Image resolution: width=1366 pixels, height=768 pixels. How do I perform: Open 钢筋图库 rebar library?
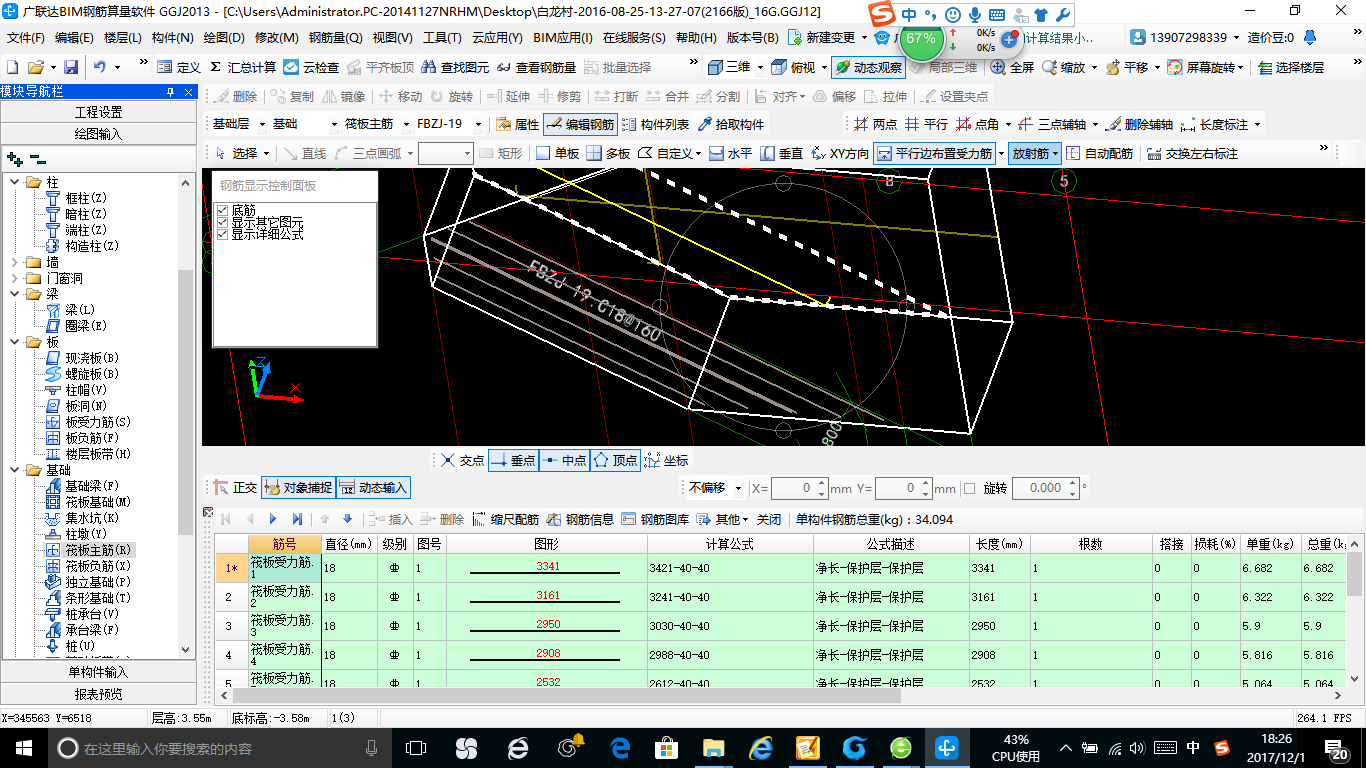click(655, 519)
